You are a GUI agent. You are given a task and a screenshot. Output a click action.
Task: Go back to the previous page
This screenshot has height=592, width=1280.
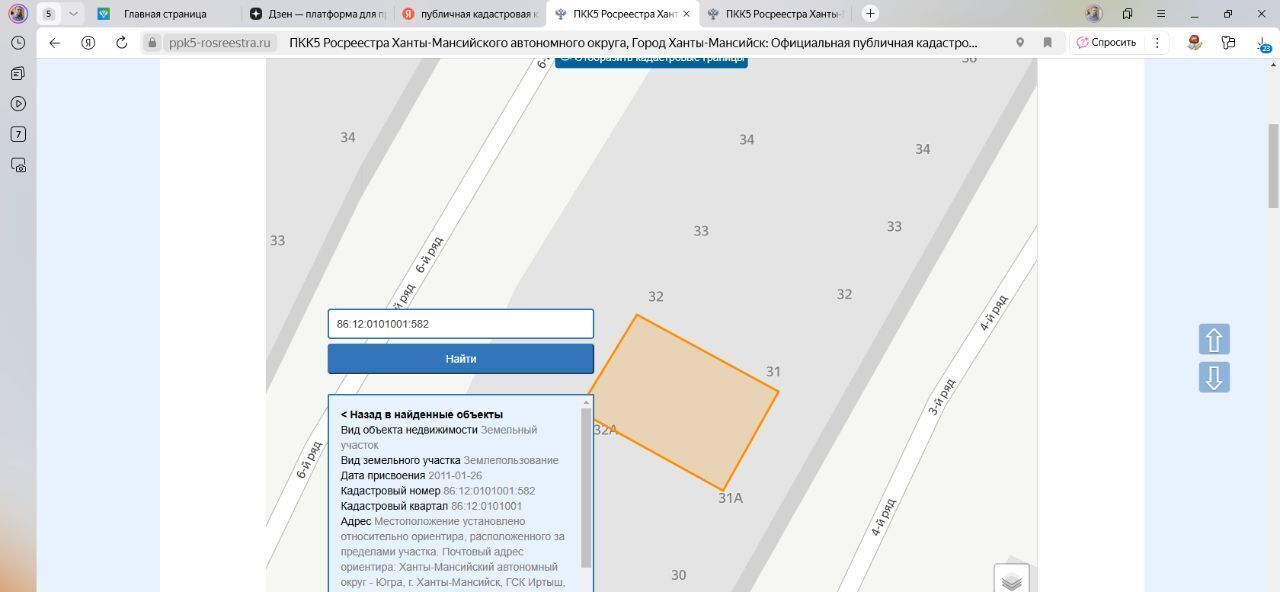pos(55,43)
